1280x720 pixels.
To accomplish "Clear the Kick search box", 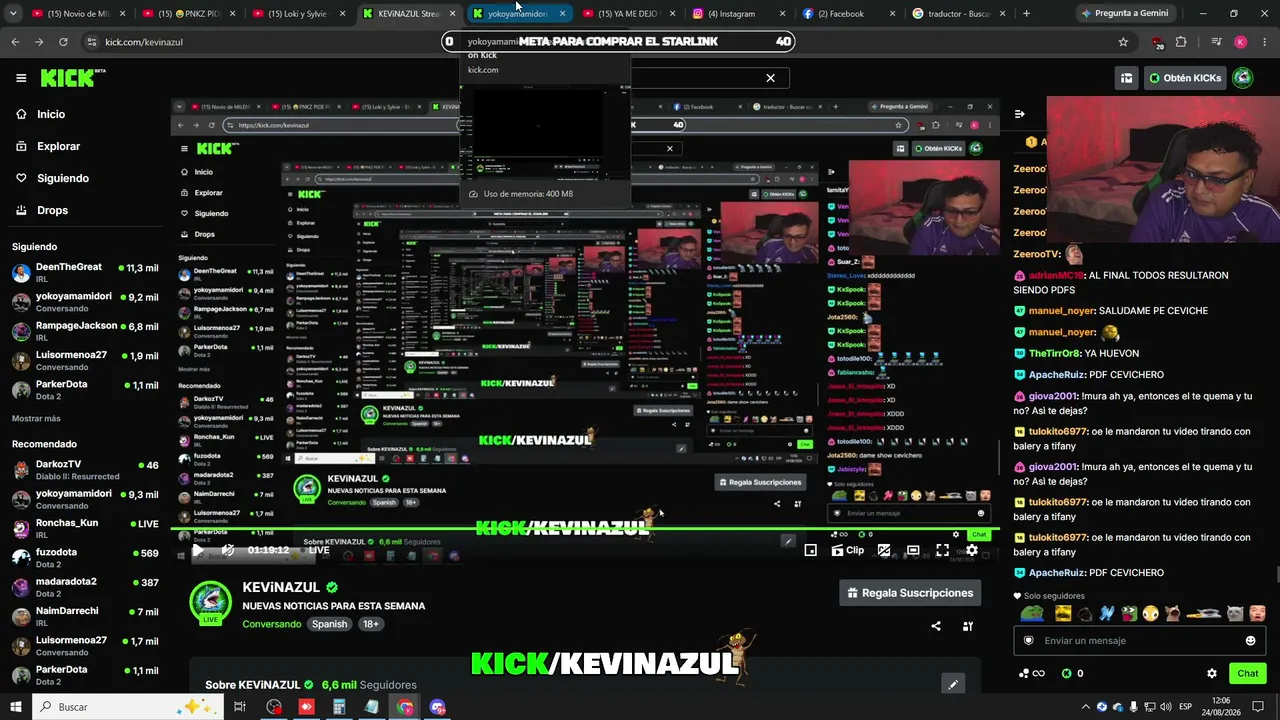I will pyautogui.click(x=770, y=78).
